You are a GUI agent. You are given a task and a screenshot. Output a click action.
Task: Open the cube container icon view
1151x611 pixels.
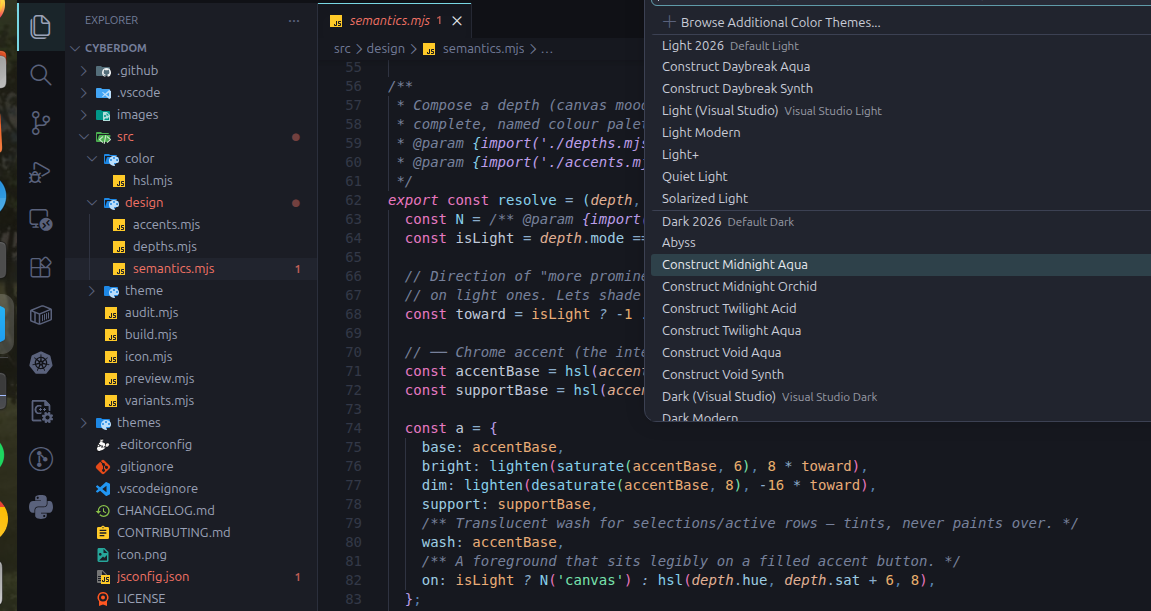(40, 315)
